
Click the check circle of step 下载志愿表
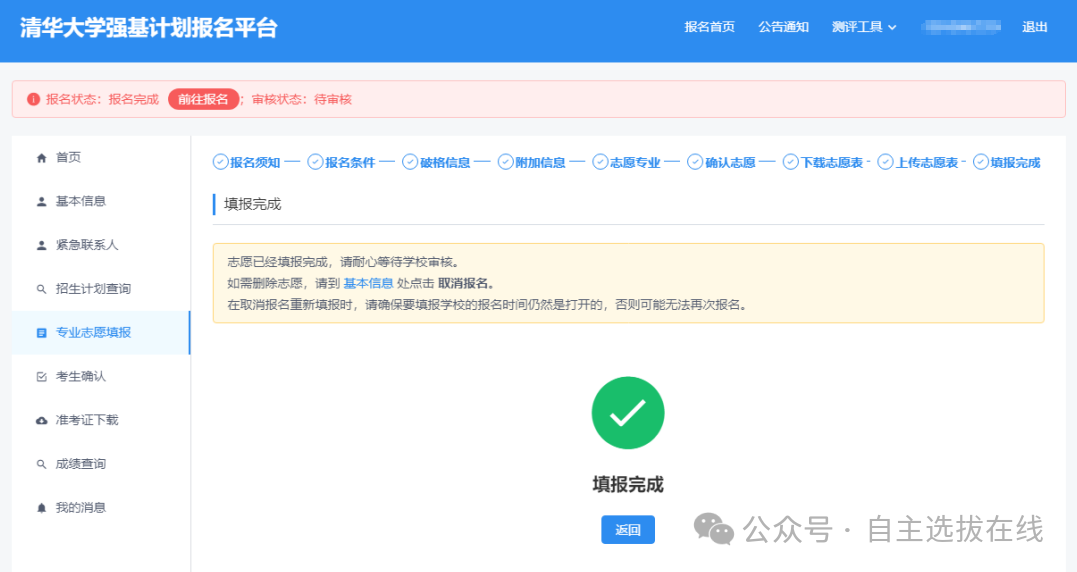pyautogui.click(x=791, y=162)
